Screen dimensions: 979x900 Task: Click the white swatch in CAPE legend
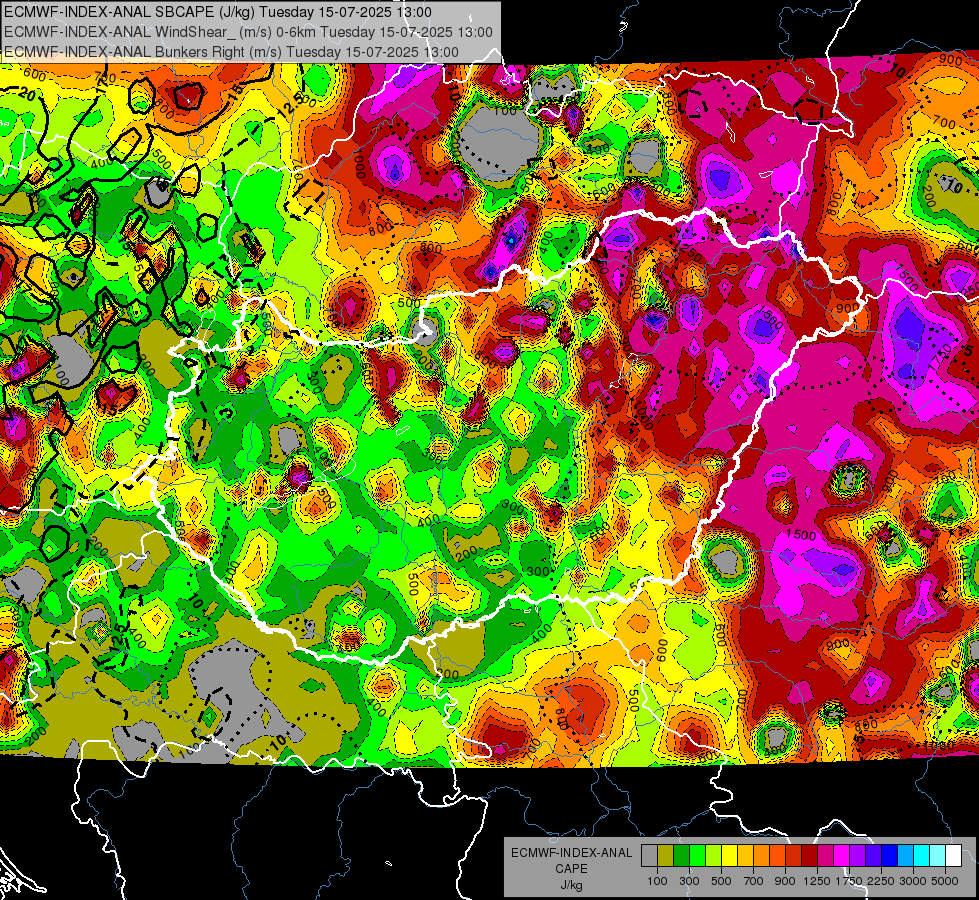[x=954, y=855]
